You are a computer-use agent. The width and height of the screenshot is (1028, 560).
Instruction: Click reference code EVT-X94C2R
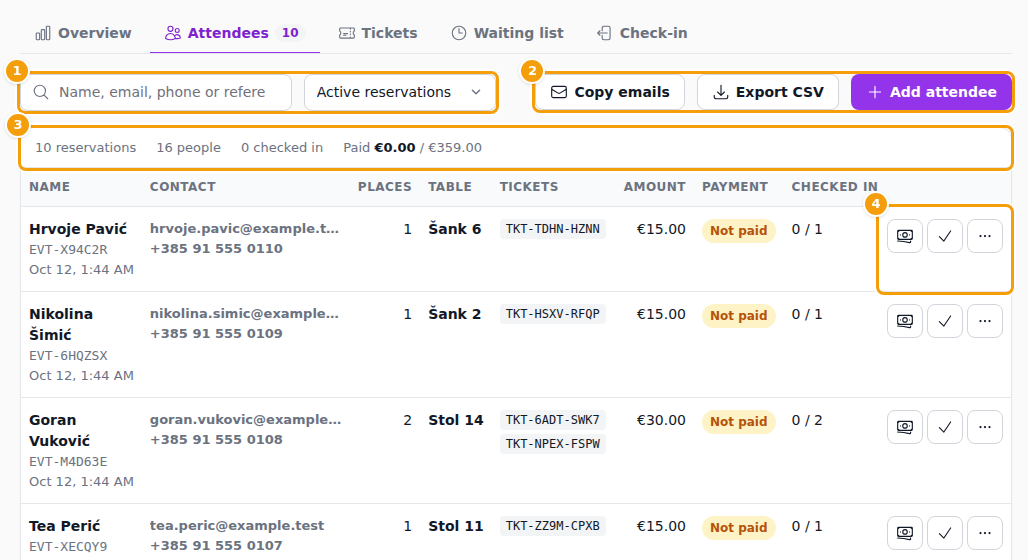(68, 250)
